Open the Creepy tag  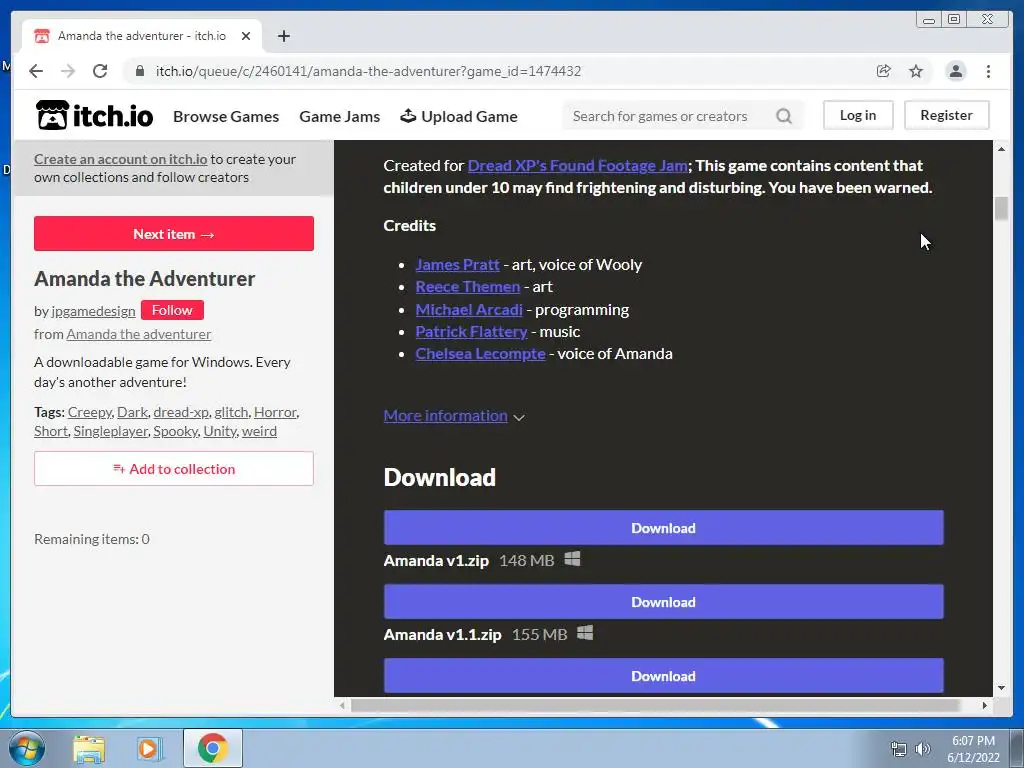pos(89,412)
